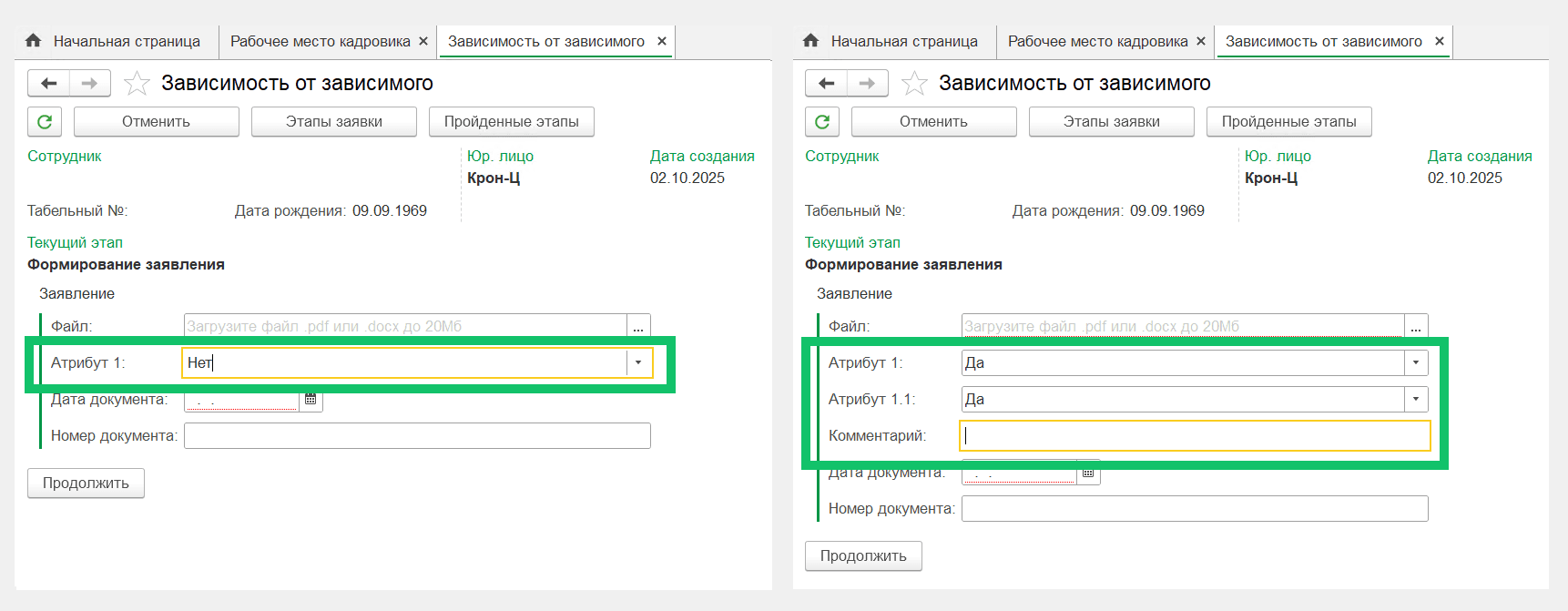Image resolution: width=1568 pixels, height=611 pixels.
Task: Click the file browse button in the right form
Action: click(x=1416, y=326)
